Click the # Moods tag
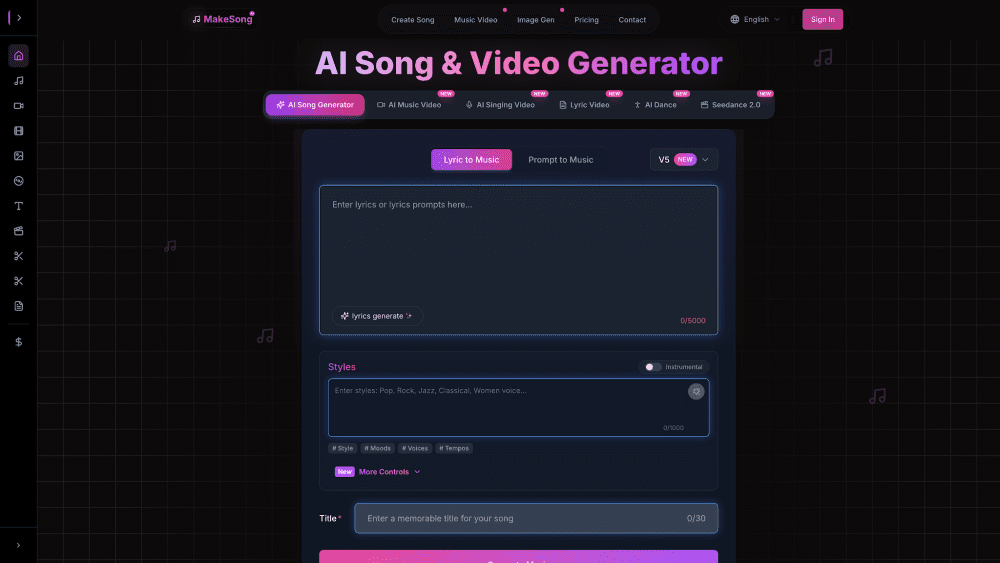1000x563 pixels. (x=378, y=448)
